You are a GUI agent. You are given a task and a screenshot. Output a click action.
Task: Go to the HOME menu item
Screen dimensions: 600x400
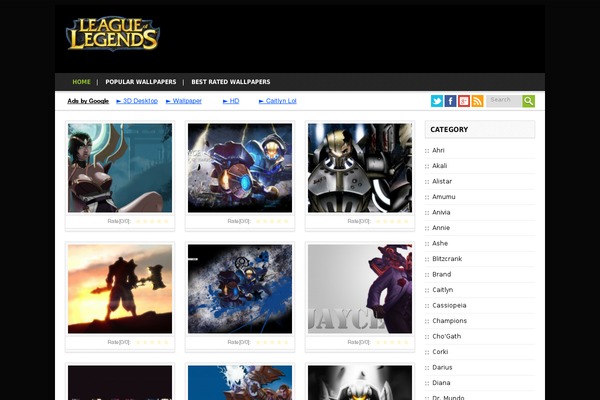pos(82,82)
